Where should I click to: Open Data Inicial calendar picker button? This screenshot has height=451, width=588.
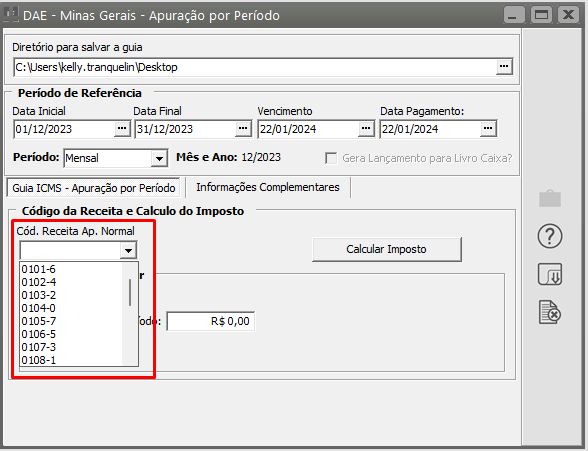[122, 129]
